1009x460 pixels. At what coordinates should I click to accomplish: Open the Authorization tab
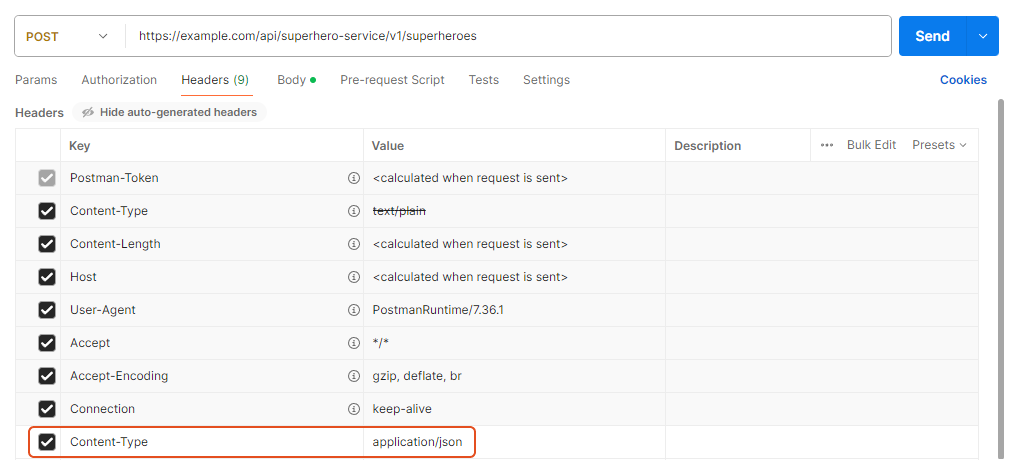pyautogui.click(x=119, y=80)
